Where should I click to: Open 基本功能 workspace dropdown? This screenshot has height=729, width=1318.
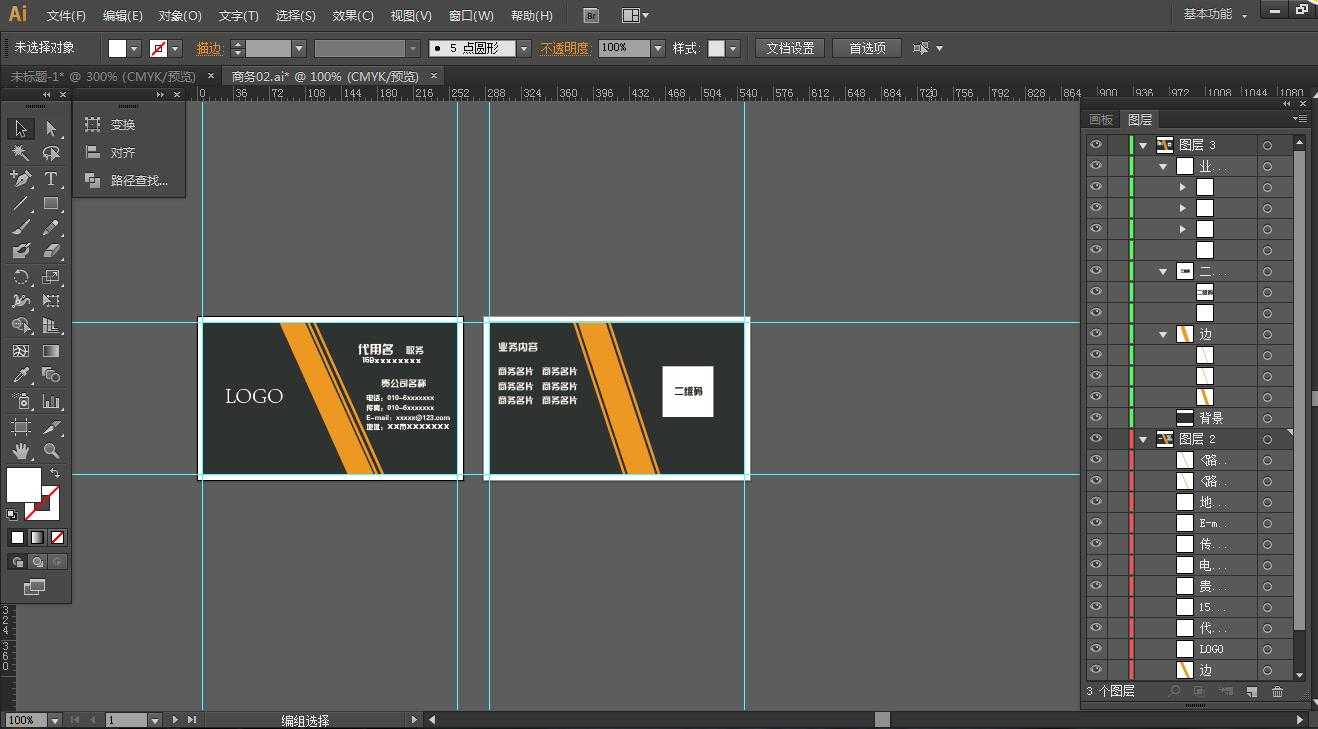click(x=1216, y=15)
